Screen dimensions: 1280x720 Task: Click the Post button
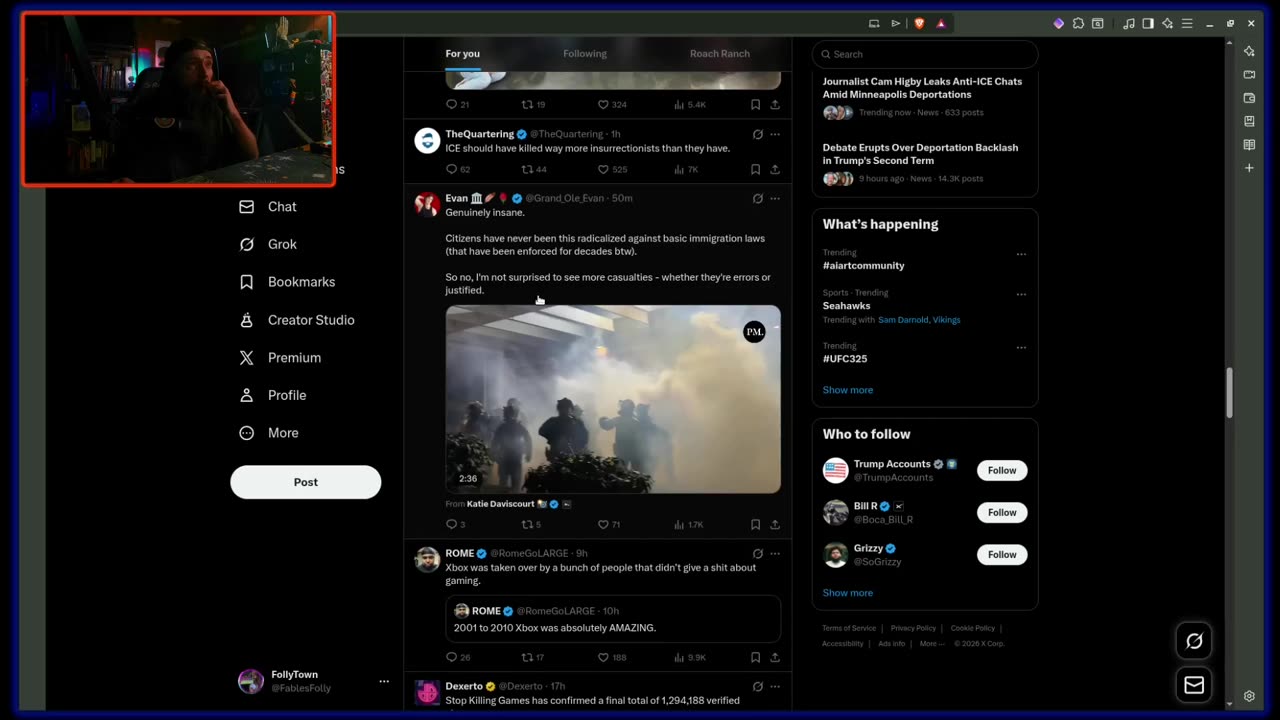click(x=306, y=482)
